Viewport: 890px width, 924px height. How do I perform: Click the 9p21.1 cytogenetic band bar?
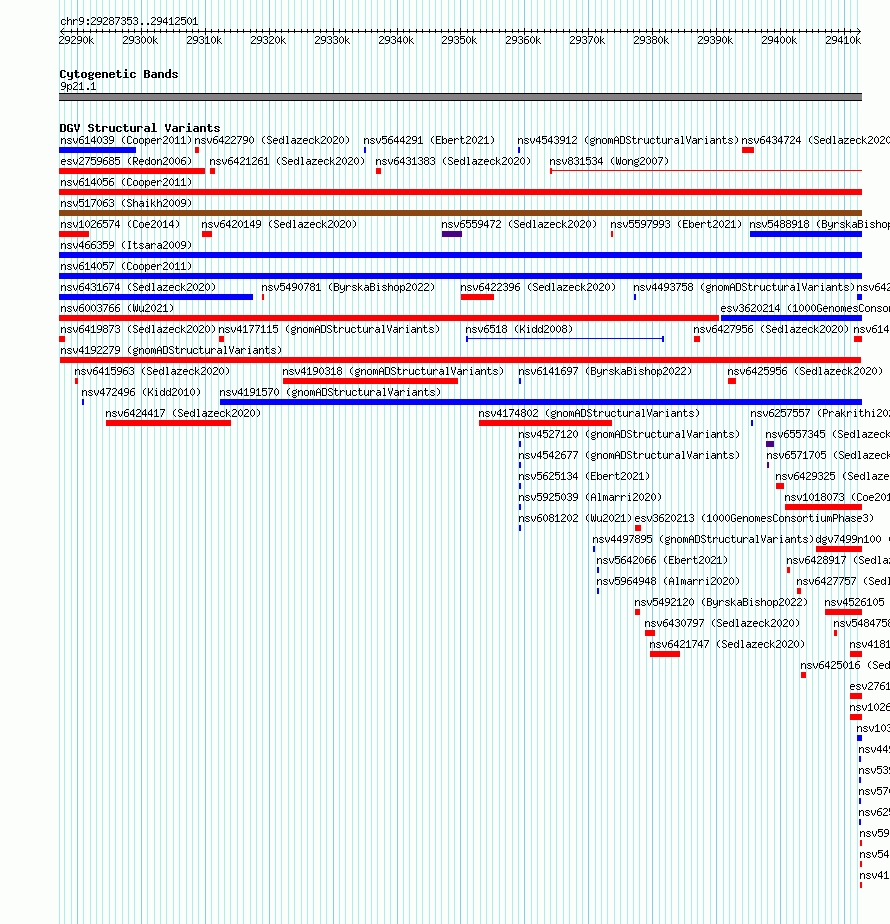460,97
